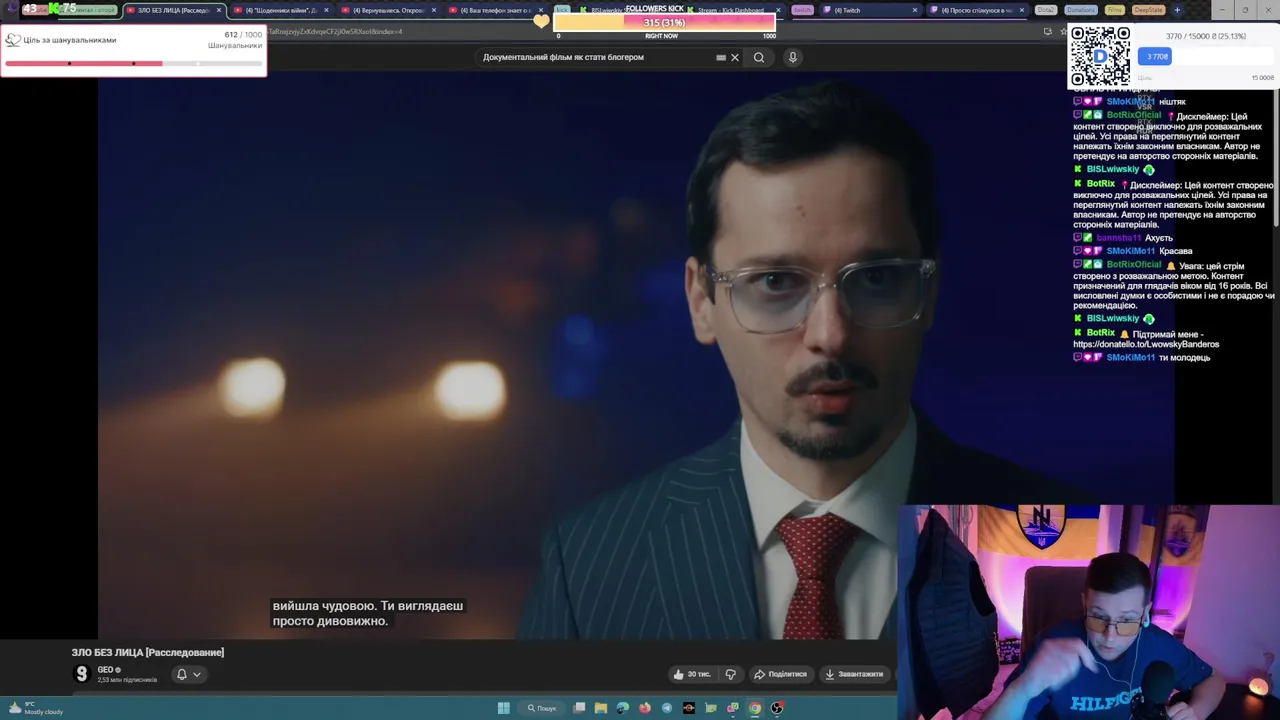Switch to the (4) Twitch browser tab
Viewport: 1280px width, 720px height.
(868, 10)
